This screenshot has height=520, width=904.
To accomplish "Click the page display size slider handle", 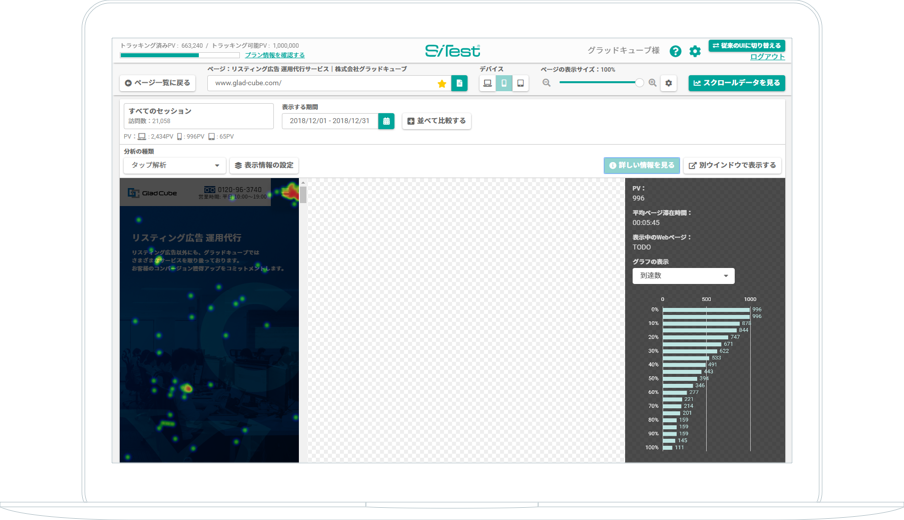I will click(639, 83).
